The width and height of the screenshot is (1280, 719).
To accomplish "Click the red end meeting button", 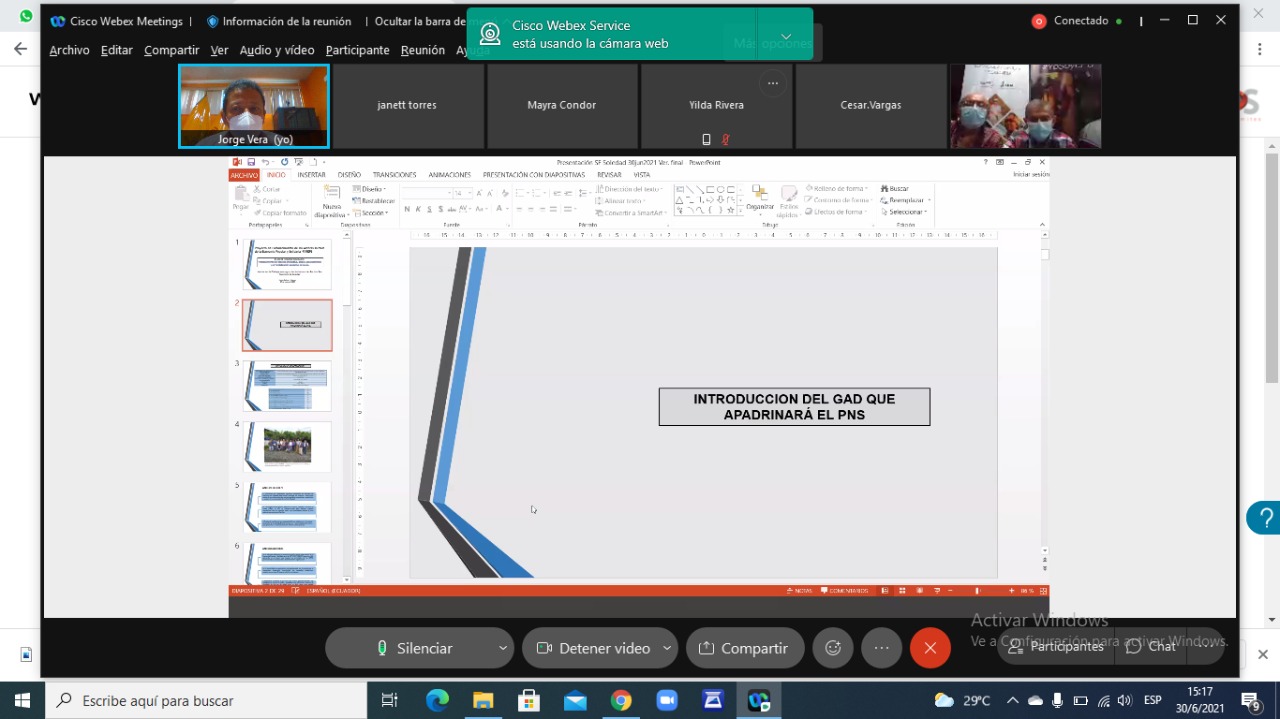I will pos(930,648).
